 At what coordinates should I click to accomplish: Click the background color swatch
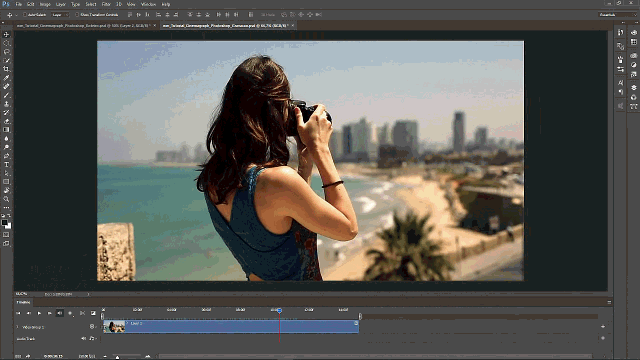9,226
